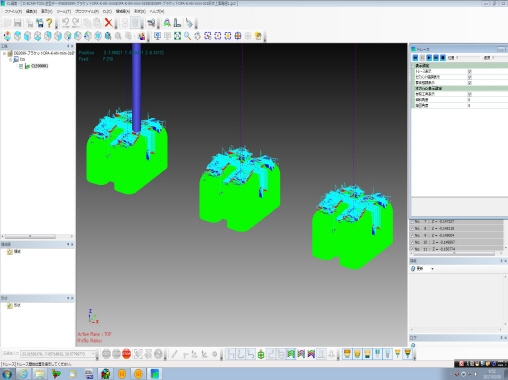Image resolution: width=508 pixels, height=380 pixels.
Task: Click the red X delete icon
Action: (x=108, y=23)
